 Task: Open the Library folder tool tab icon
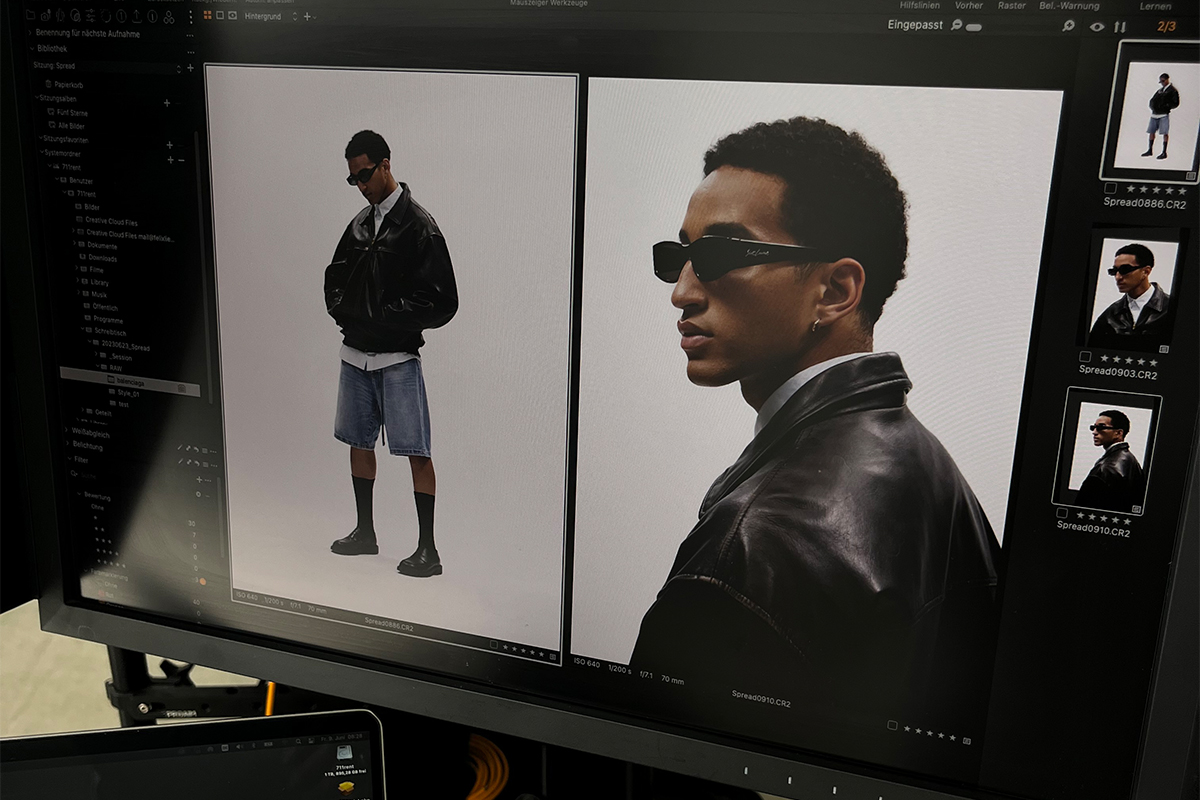(x=31, y=16)
